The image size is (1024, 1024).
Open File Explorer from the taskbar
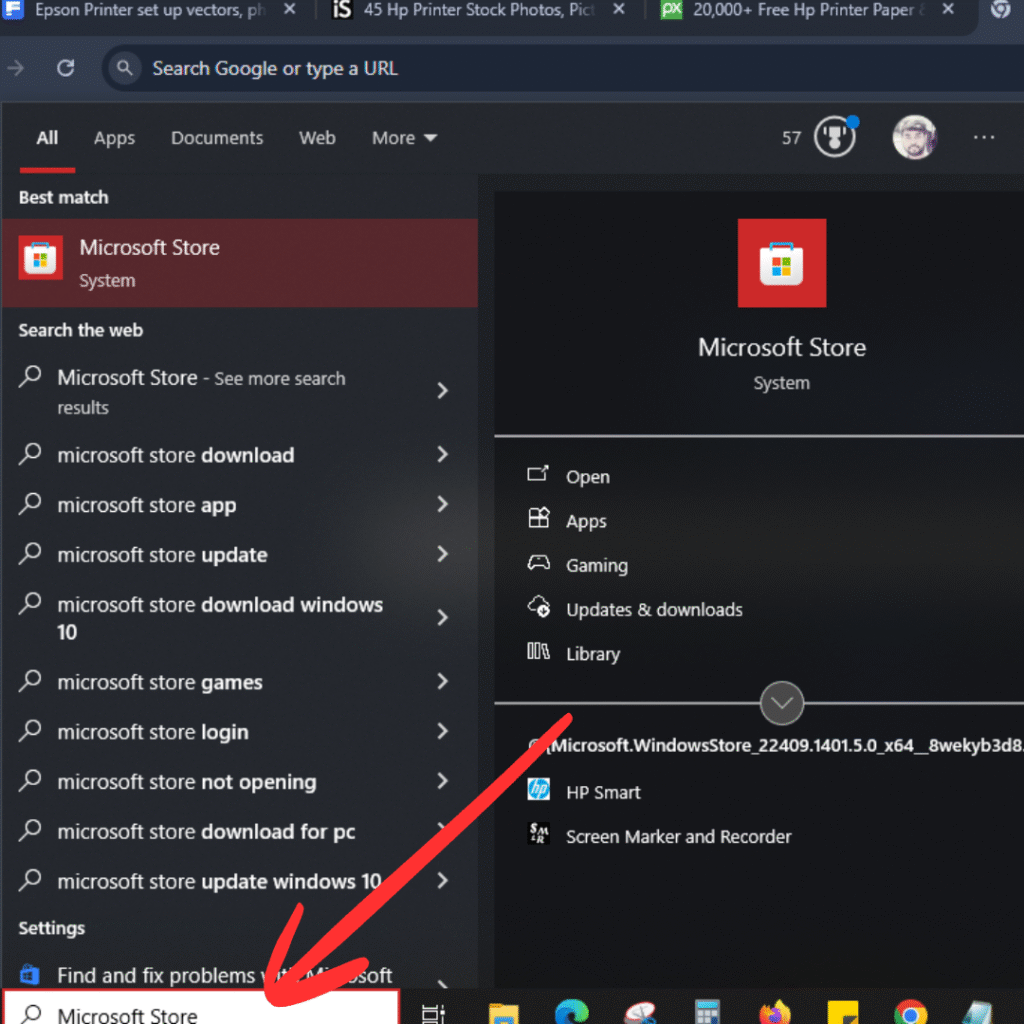click(x=504, y=1013)
